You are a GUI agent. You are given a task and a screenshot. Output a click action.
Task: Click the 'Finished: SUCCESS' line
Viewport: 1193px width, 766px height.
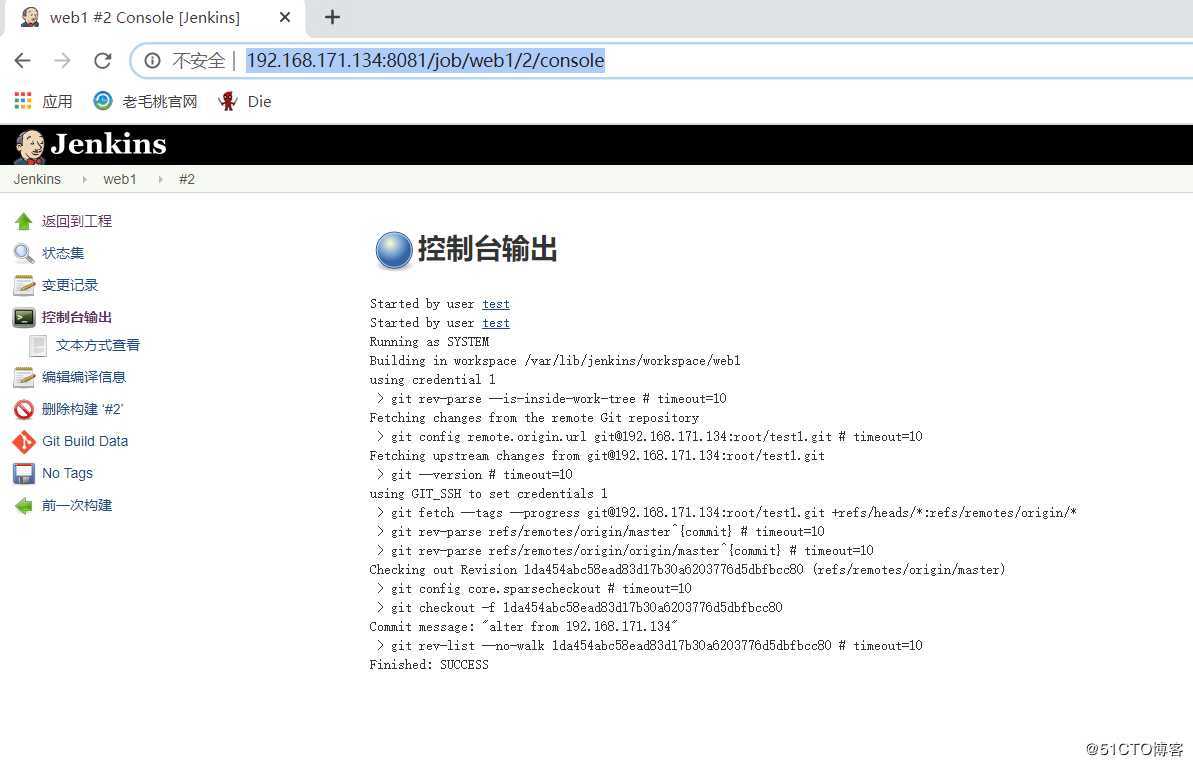click(429, 665)
